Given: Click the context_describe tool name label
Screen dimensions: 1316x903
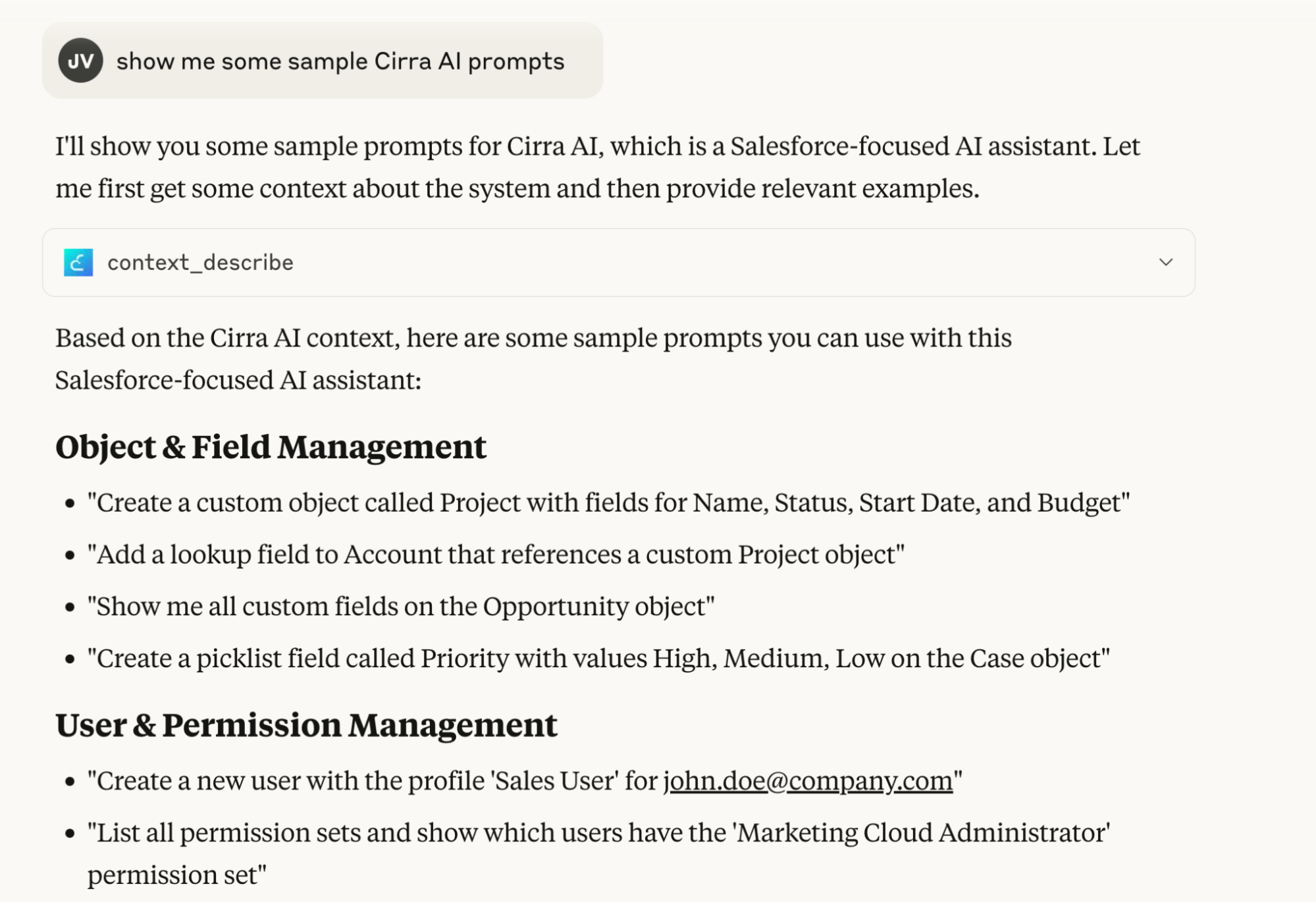Looking at the screenshot, I should click(200, 262).
